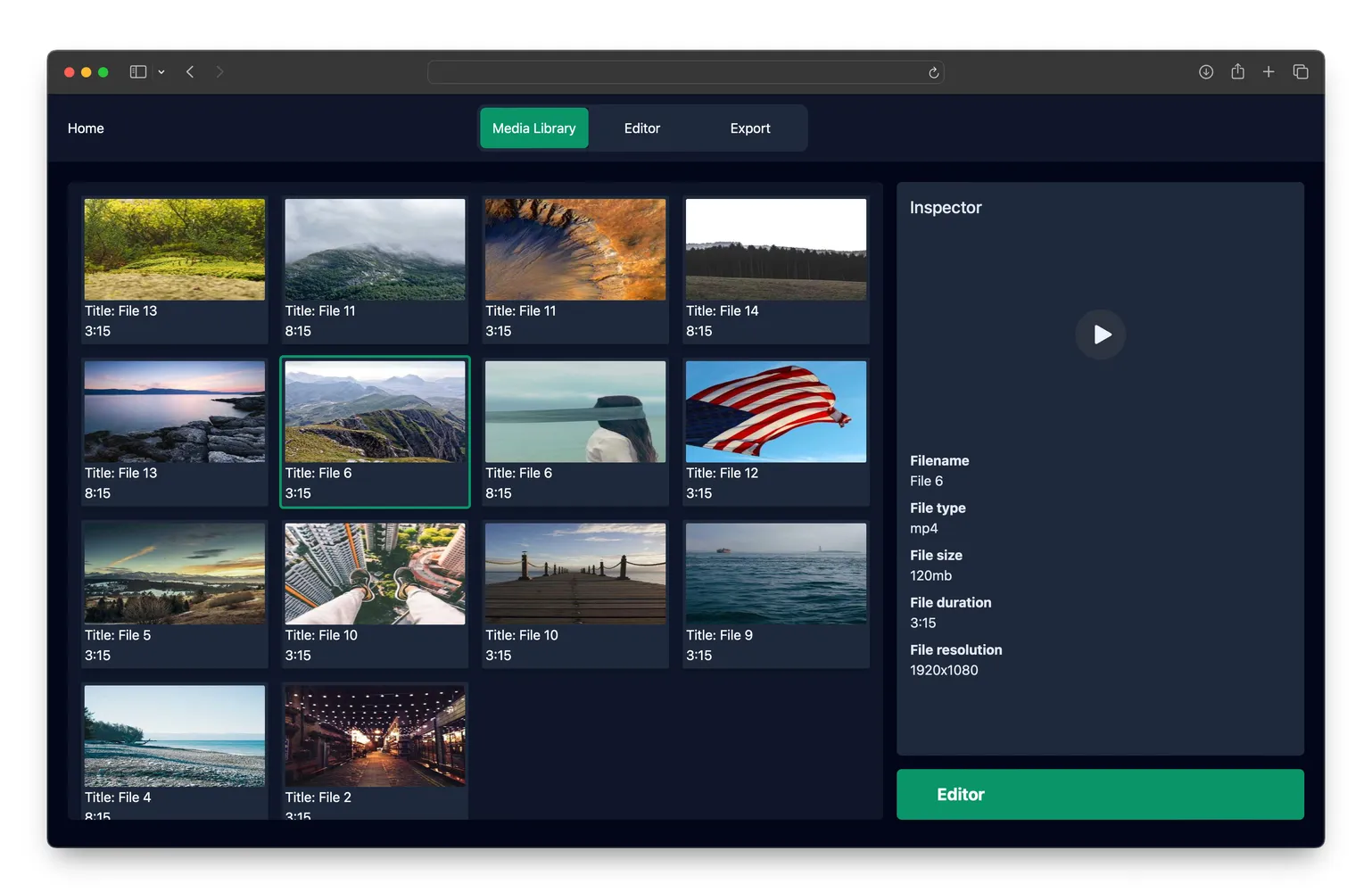Open a new tab with plus icon

click(1269, 72)
